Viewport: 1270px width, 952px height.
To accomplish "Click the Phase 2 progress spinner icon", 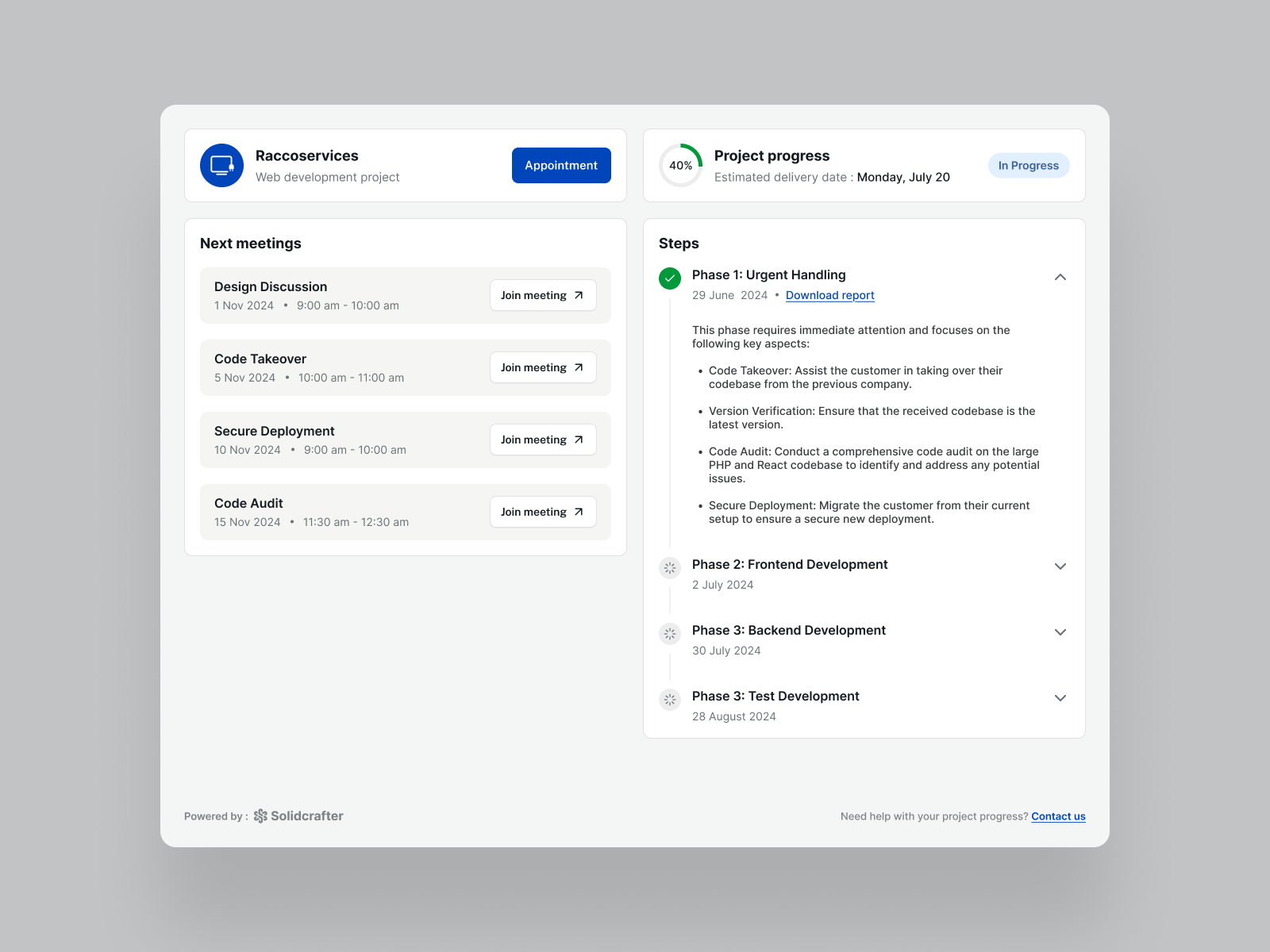I will coord(670,568).
